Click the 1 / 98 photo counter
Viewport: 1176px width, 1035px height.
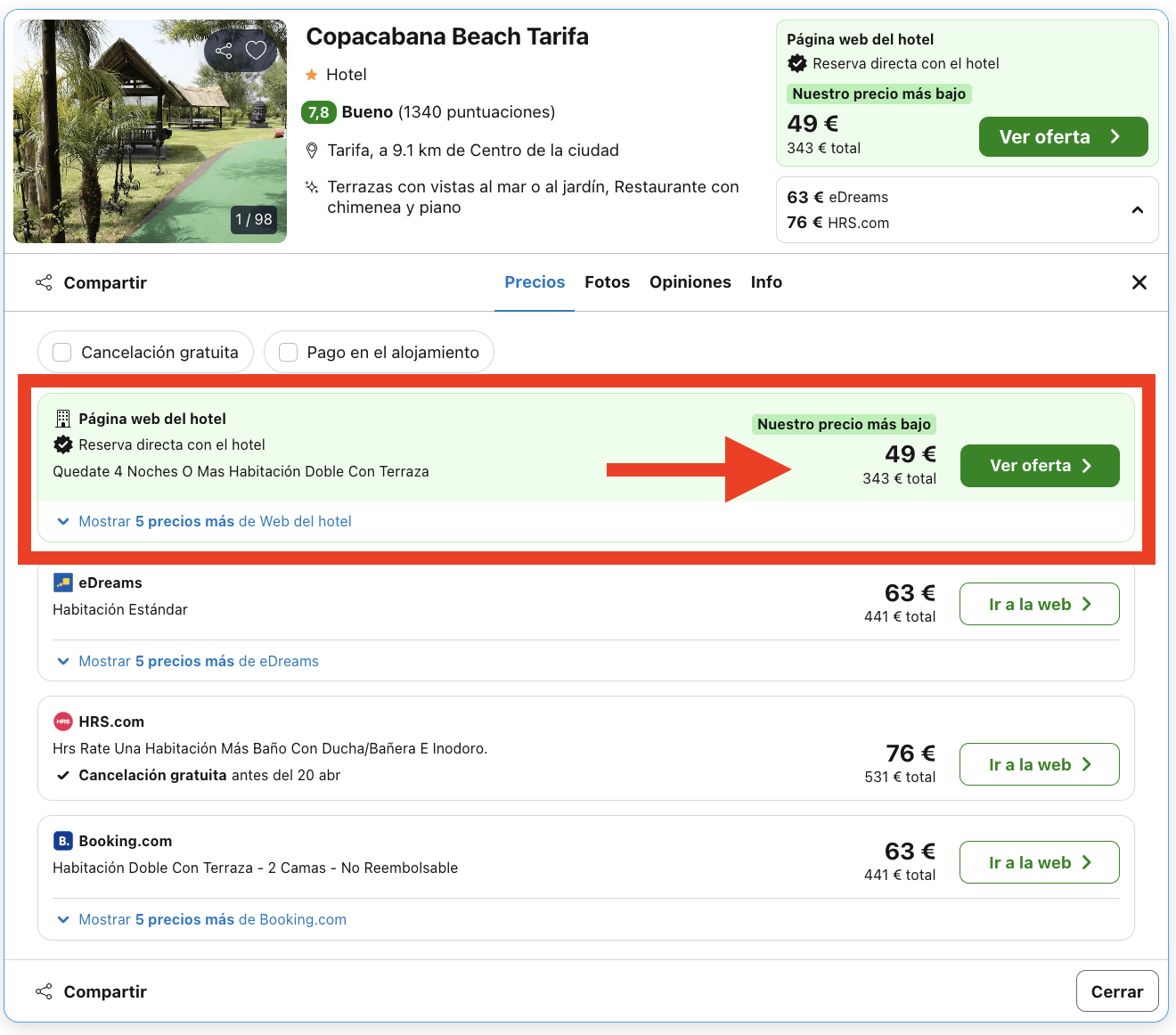pos(254,219)
